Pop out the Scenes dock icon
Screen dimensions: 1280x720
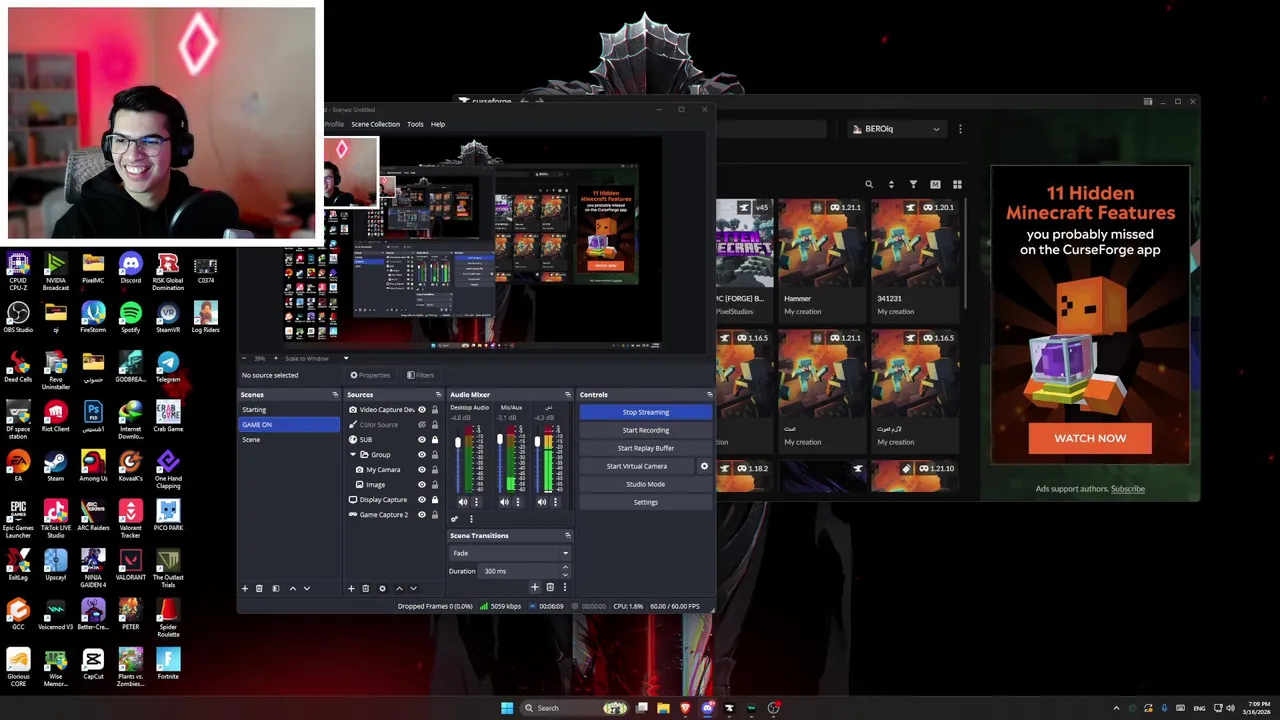pos(335,395)
